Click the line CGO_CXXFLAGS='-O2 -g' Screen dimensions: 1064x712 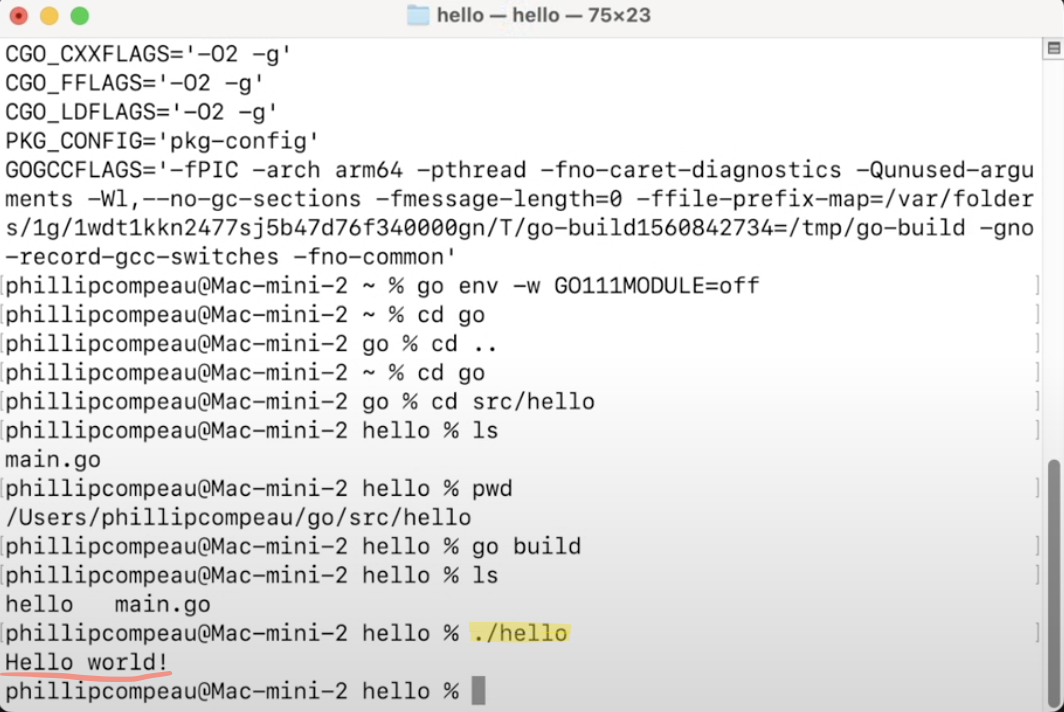tap(148, 54)
